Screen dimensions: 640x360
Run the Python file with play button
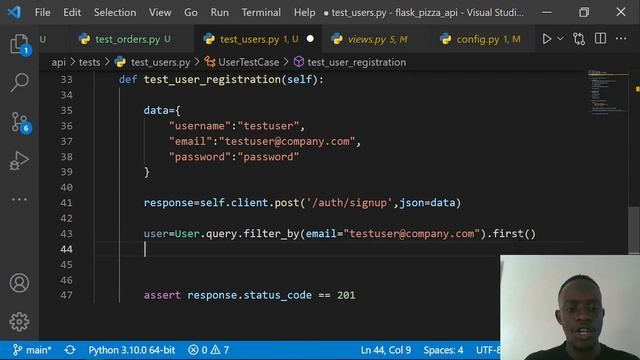[546, 39]
